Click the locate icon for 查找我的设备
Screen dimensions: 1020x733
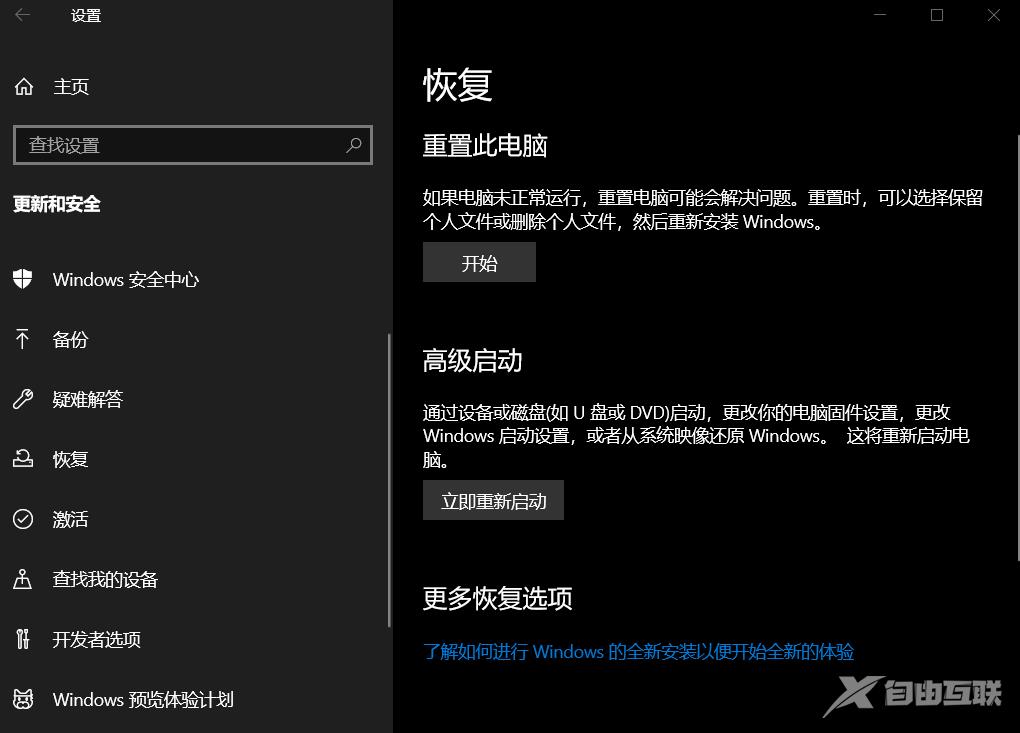click(x=23, y=579)
